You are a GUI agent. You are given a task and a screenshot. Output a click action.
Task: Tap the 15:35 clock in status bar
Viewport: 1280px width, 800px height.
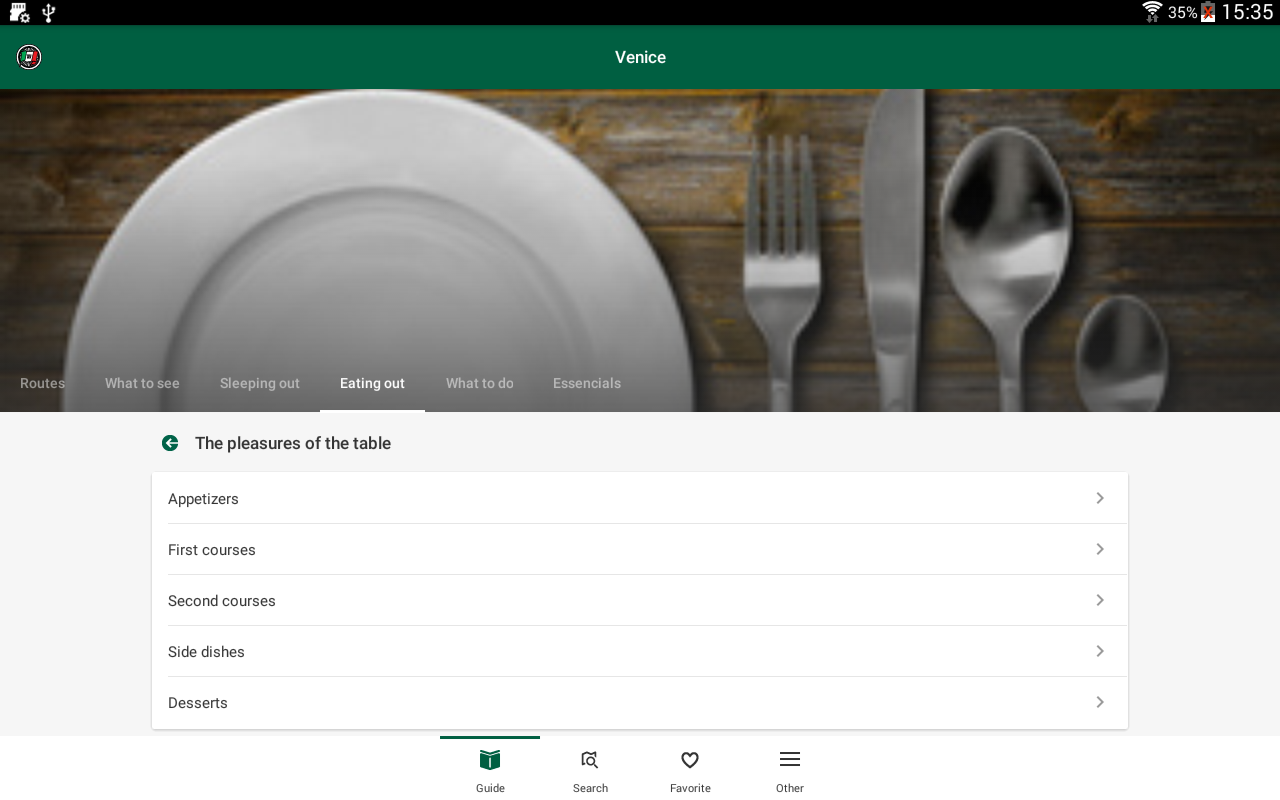point(1247,12)
